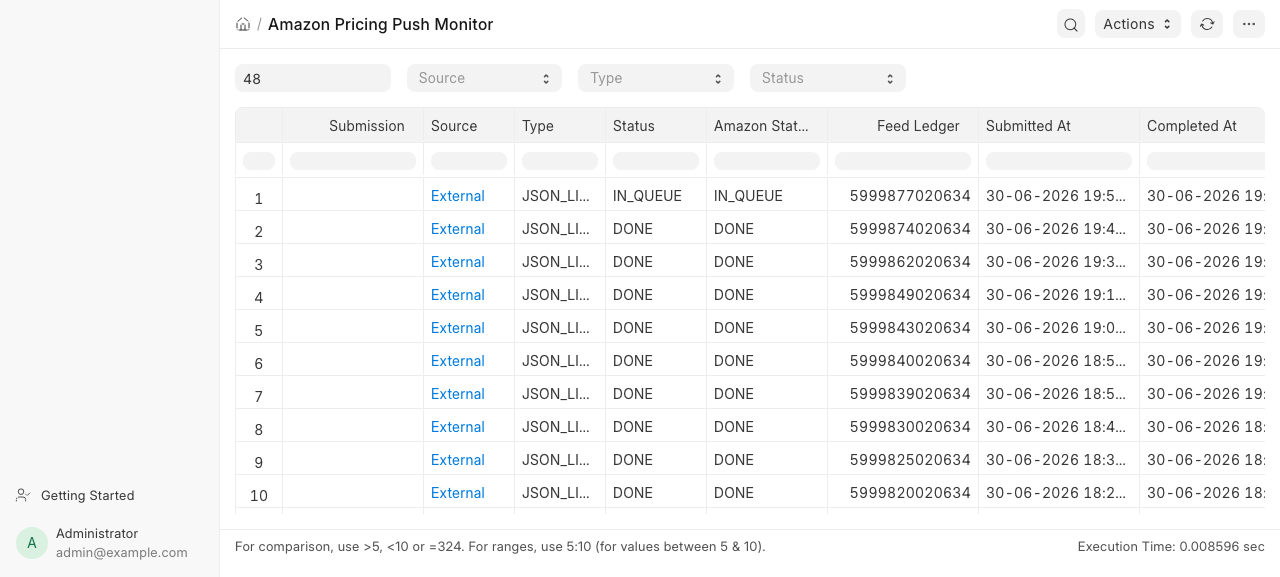Viewport: 1280px width, 577px height.
Task: Click the DONE Status cell in row 4
Action: 656,295
